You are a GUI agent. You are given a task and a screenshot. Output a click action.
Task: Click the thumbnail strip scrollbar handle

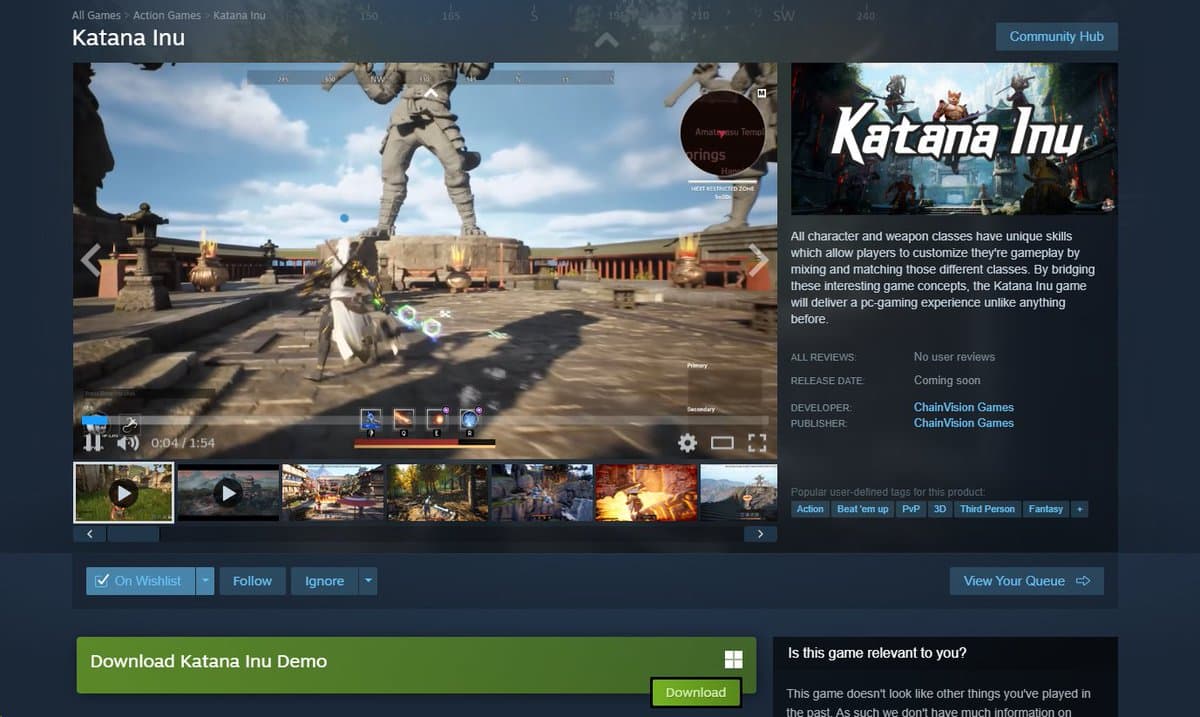pos(133,534)
